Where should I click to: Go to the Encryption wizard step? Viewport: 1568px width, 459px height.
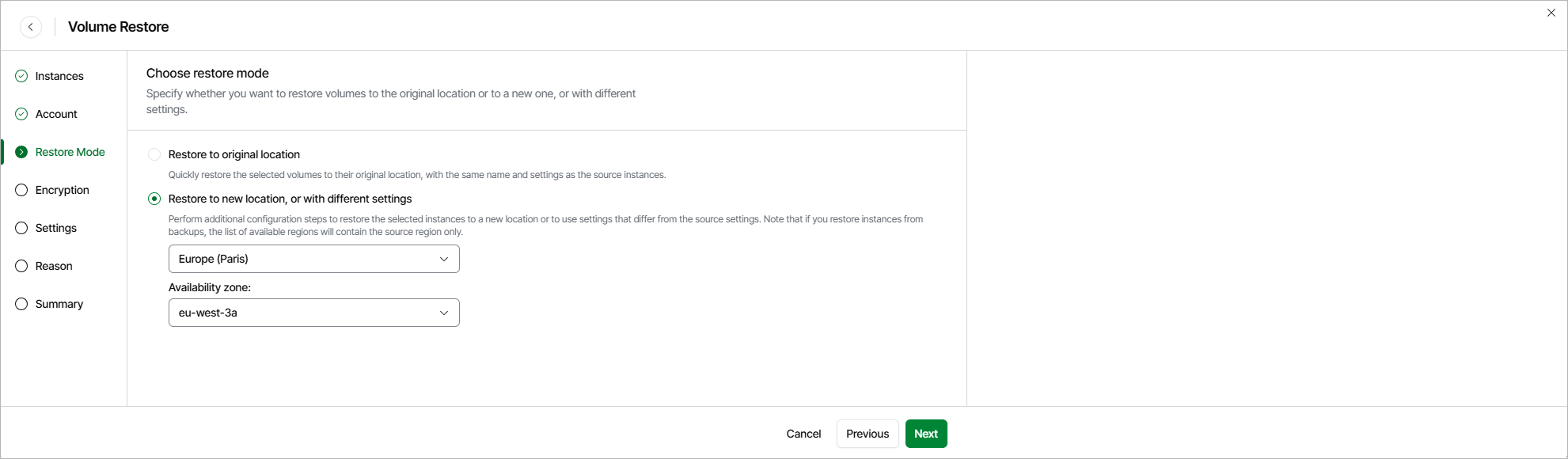point(63,190)
